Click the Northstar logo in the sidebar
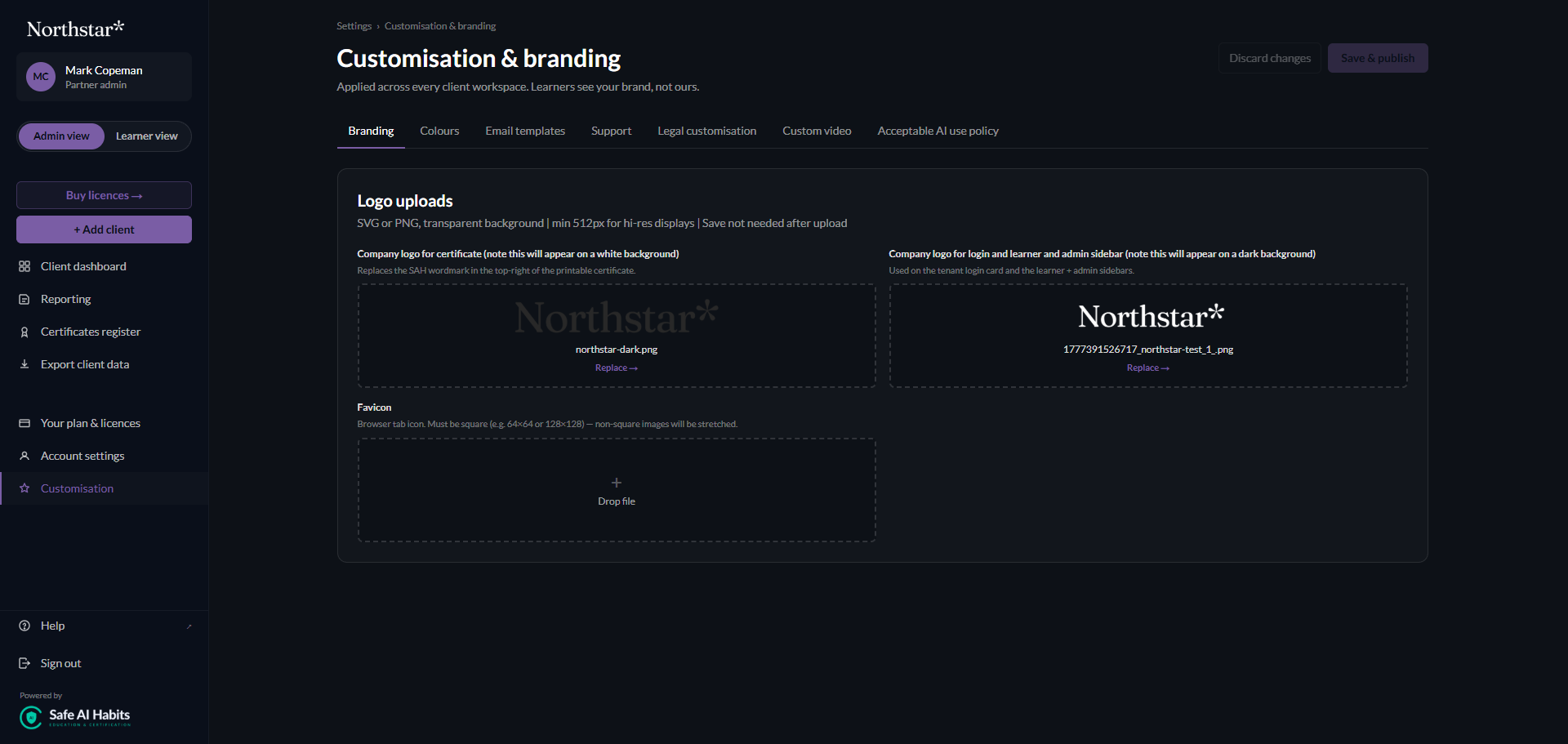 tap(75, 29)
